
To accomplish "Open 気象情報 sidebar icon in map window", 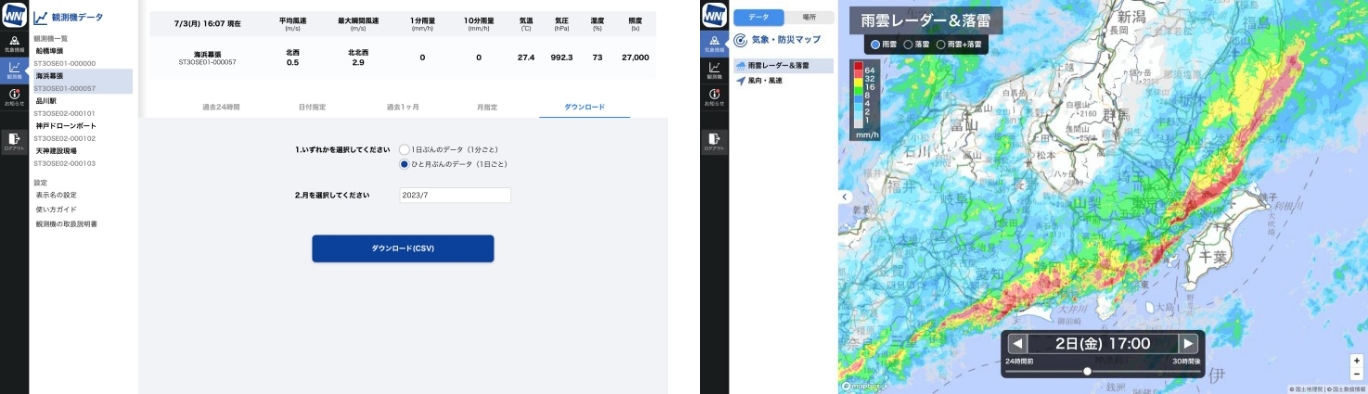I will pos(714,43).
